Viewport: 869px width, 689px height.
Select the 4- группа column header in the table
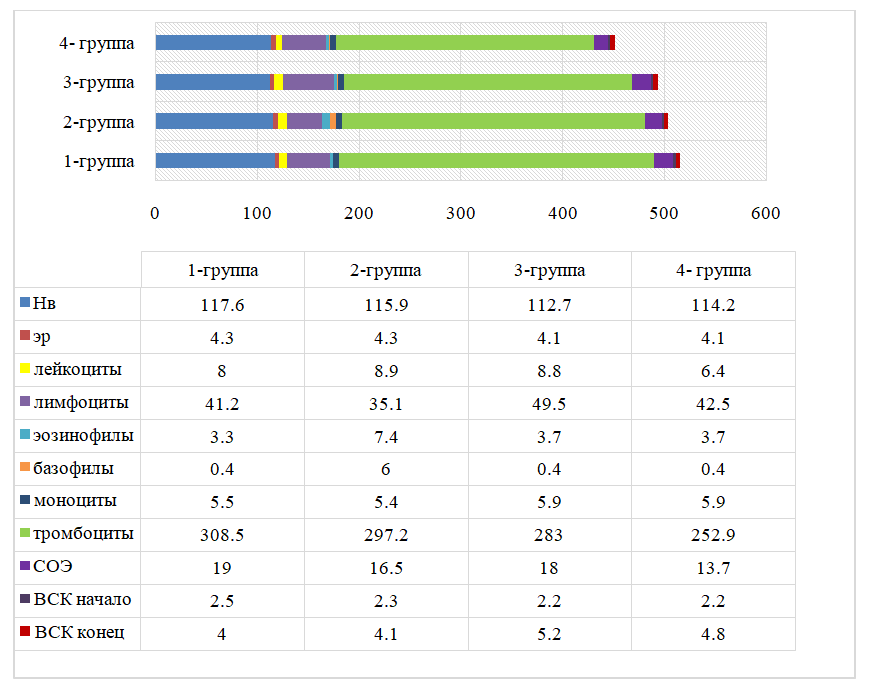(x=713, y=271)
